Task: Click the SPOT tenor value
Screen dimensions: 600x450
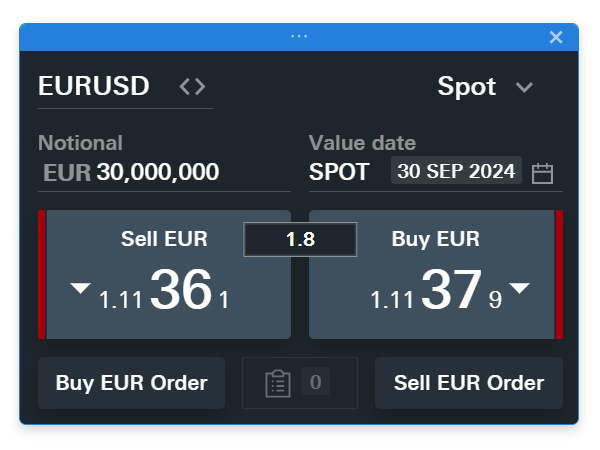Action: (x=339, y=172)
